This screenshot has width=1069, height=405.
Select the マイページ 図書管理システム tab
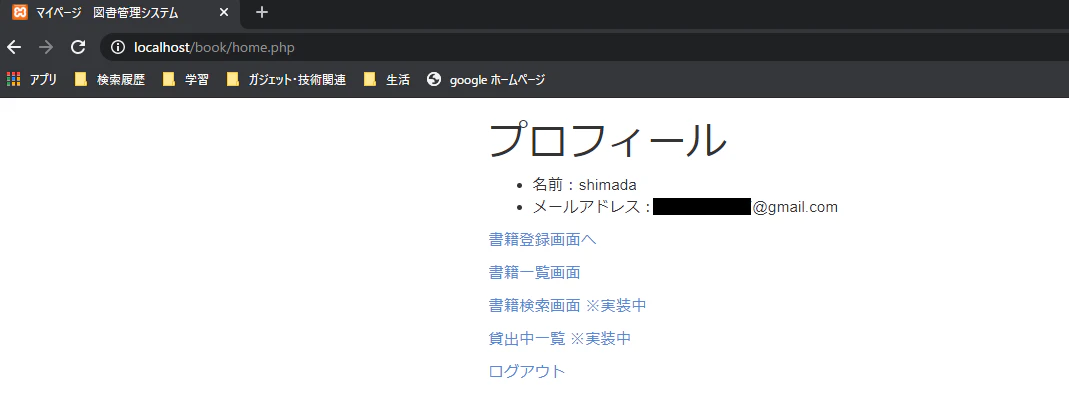[x=120, y=12]
